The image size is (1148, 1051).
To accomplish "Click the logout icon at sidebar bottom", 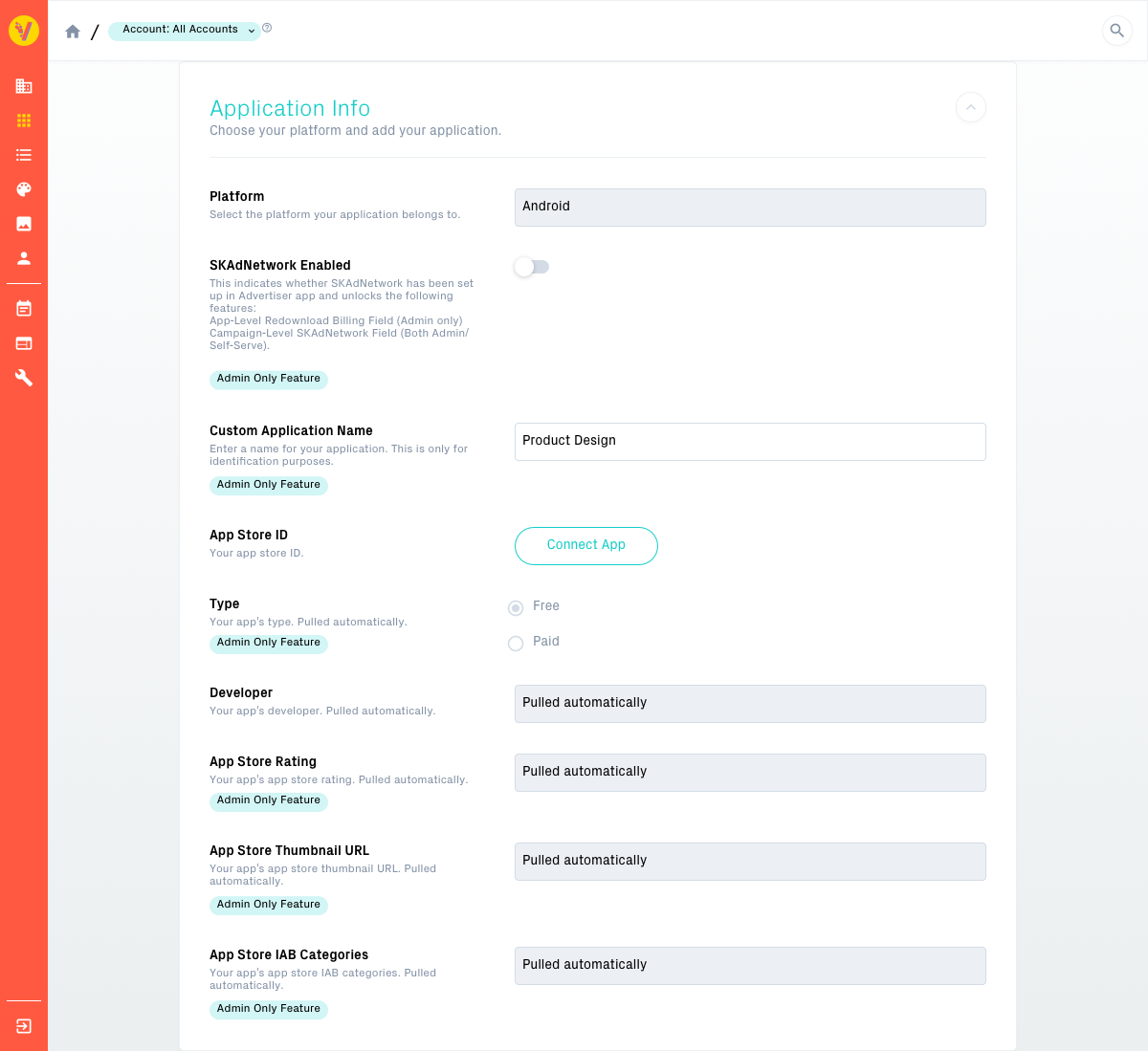I will coord(24,1026).
